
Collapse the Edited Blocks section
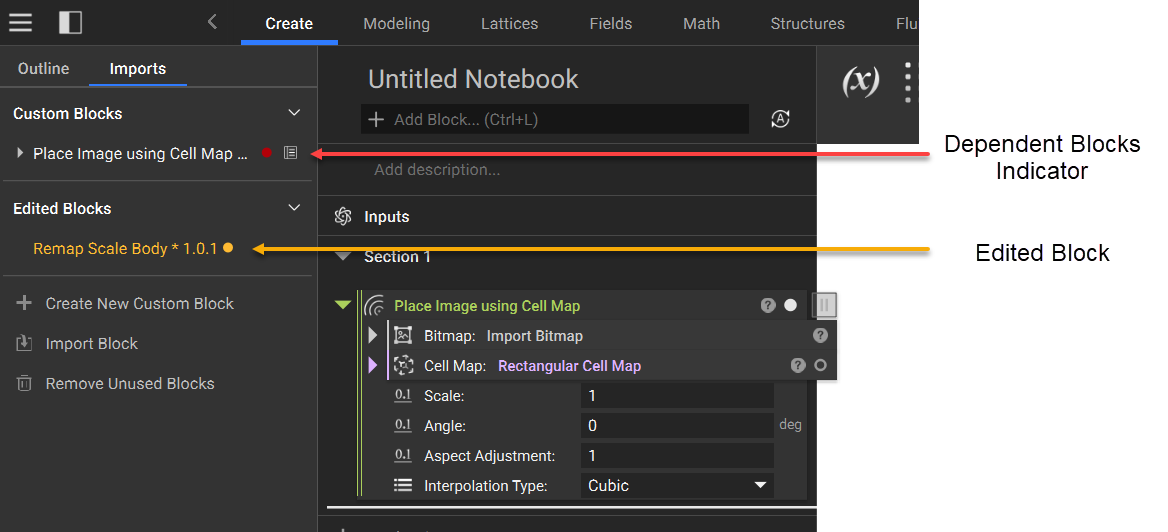(294, 208)
